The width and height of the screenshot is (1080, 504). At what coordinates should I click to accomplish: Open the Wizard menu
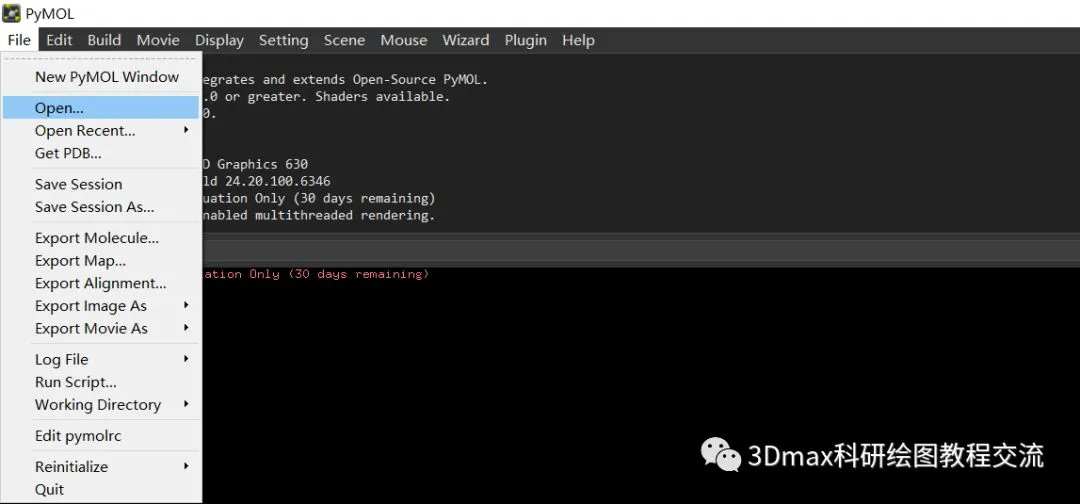click(466, 40)
